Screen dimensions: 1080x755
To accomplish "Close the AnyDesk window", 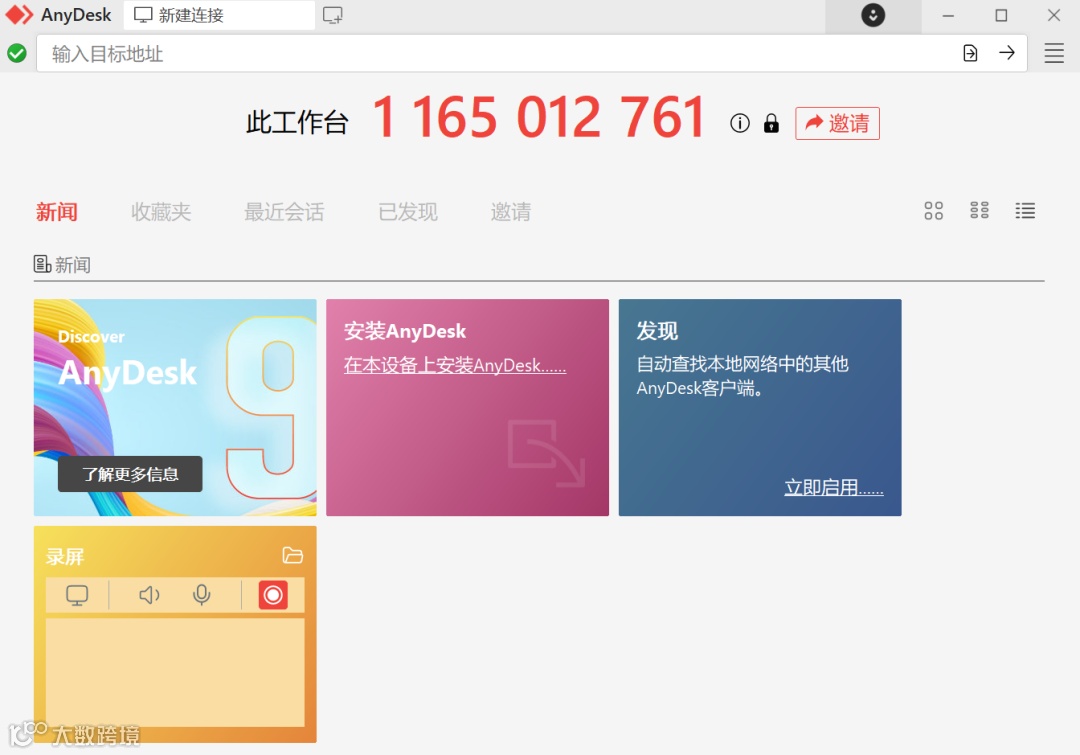I will click(x=1053, y=15).
